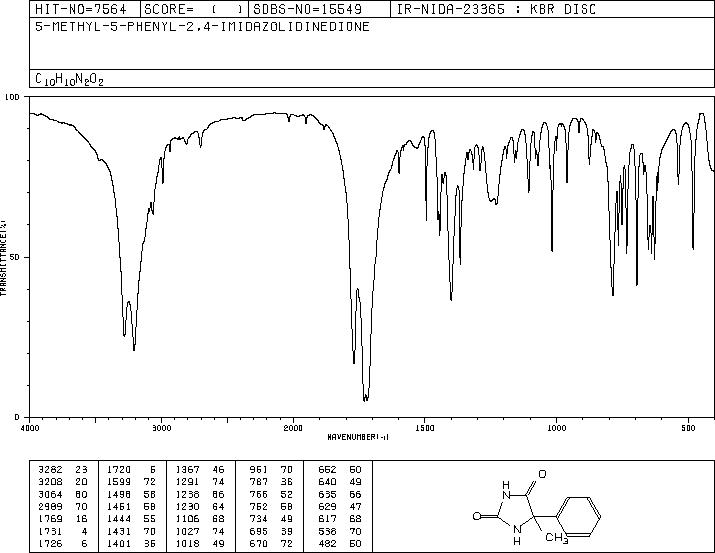Click the 500 x-axis tick label
The width and height of the screenshot is (715, 553).
689,428
